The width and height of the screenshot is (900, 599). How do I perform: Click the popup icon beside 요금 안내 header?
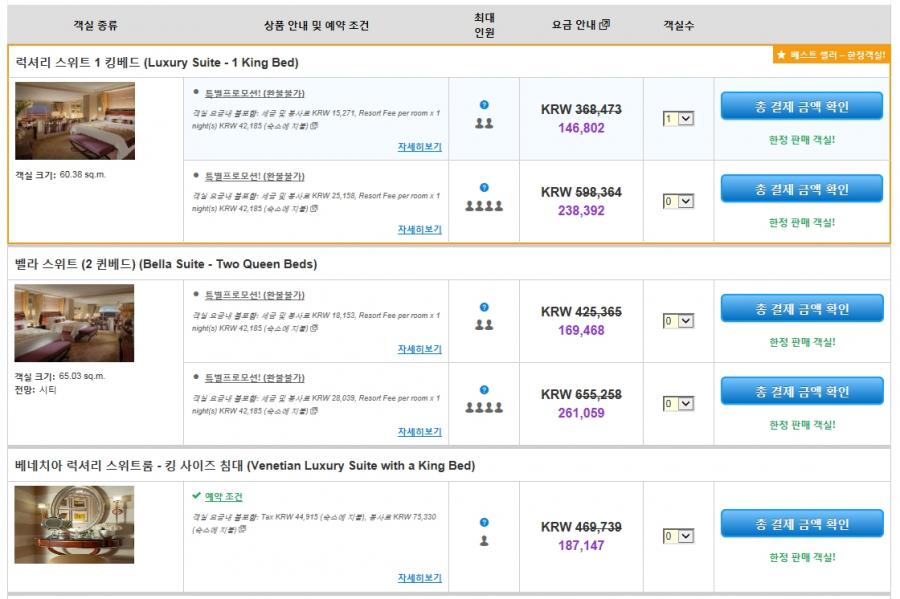604,25
